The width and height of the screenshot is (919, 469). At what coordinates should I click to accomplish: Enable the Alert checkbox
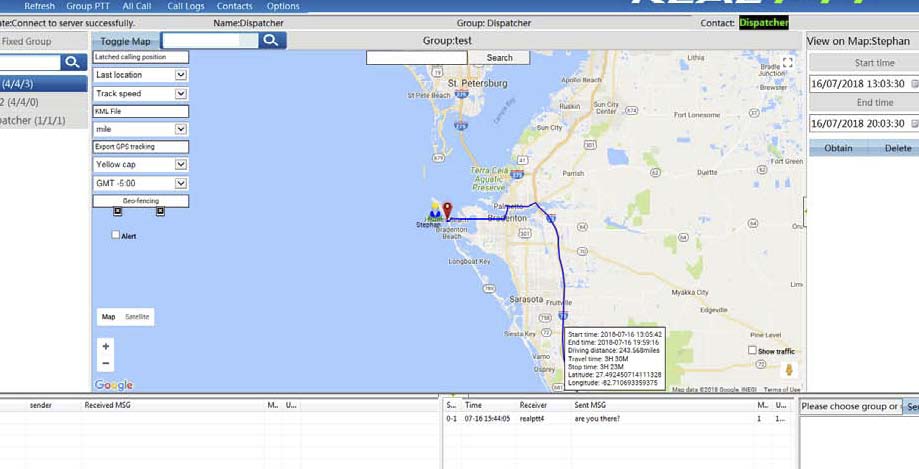pyautogui.click(x=116, y=235)
